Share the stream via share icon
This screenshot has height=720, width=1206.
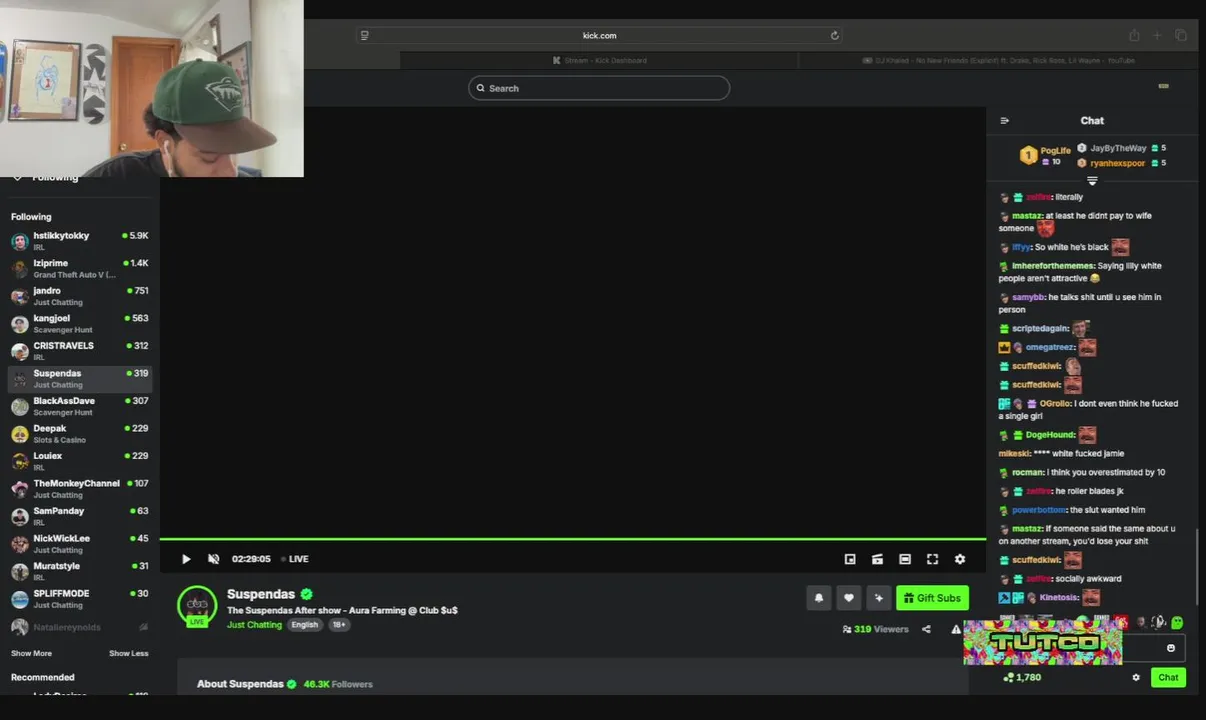(926, 629)
